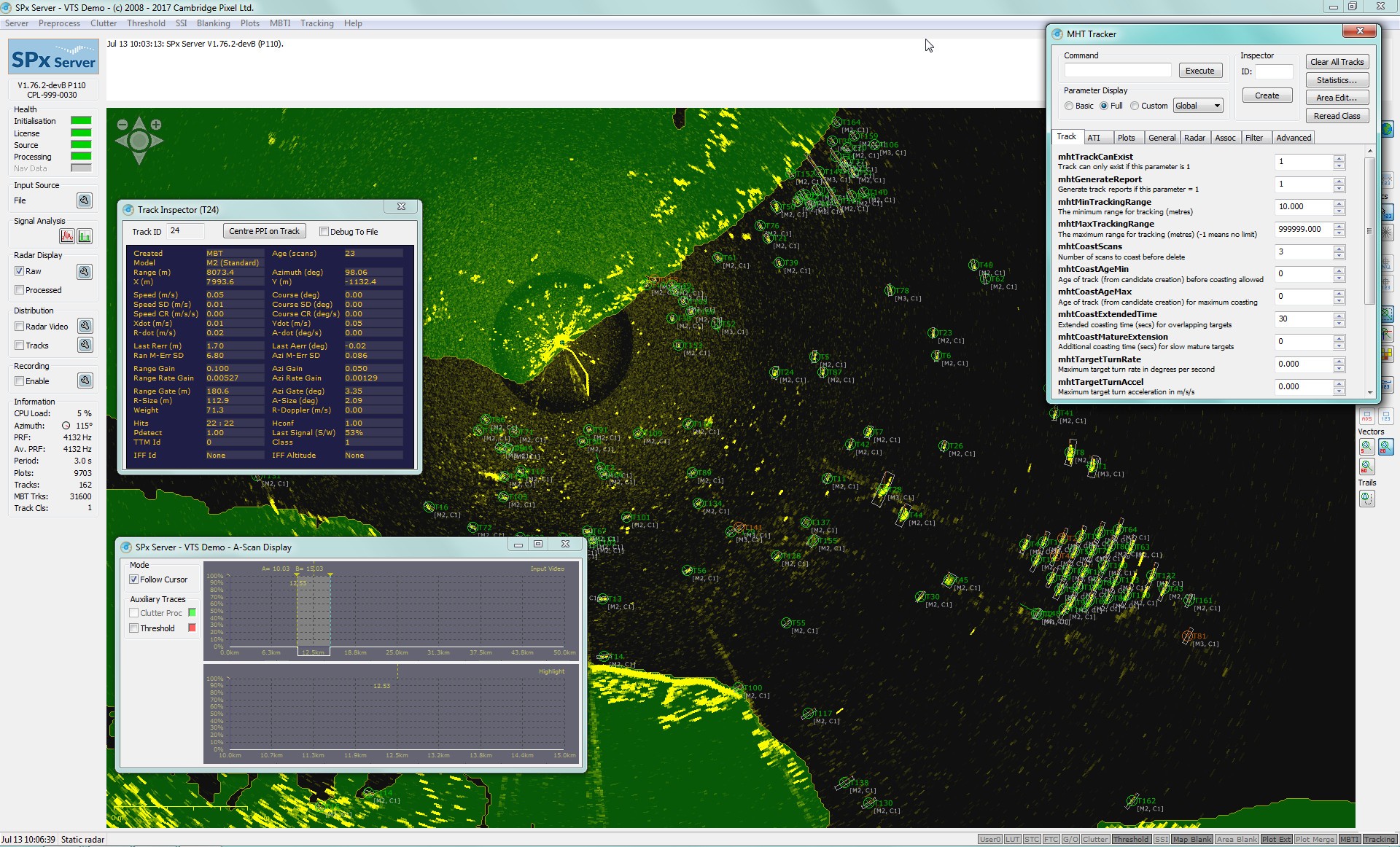Select the 20 second vectors icon
Screen dimensions: 1400x847
[1385, 447]
